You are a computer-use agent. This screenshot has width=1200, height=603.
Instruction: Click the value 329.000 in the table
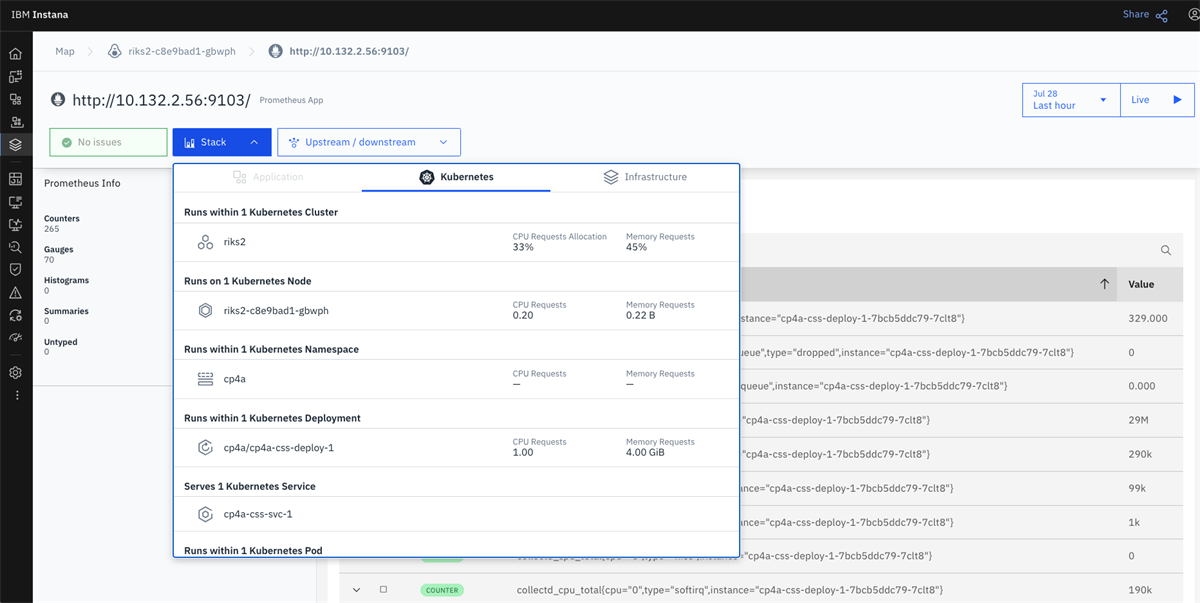1148,318
